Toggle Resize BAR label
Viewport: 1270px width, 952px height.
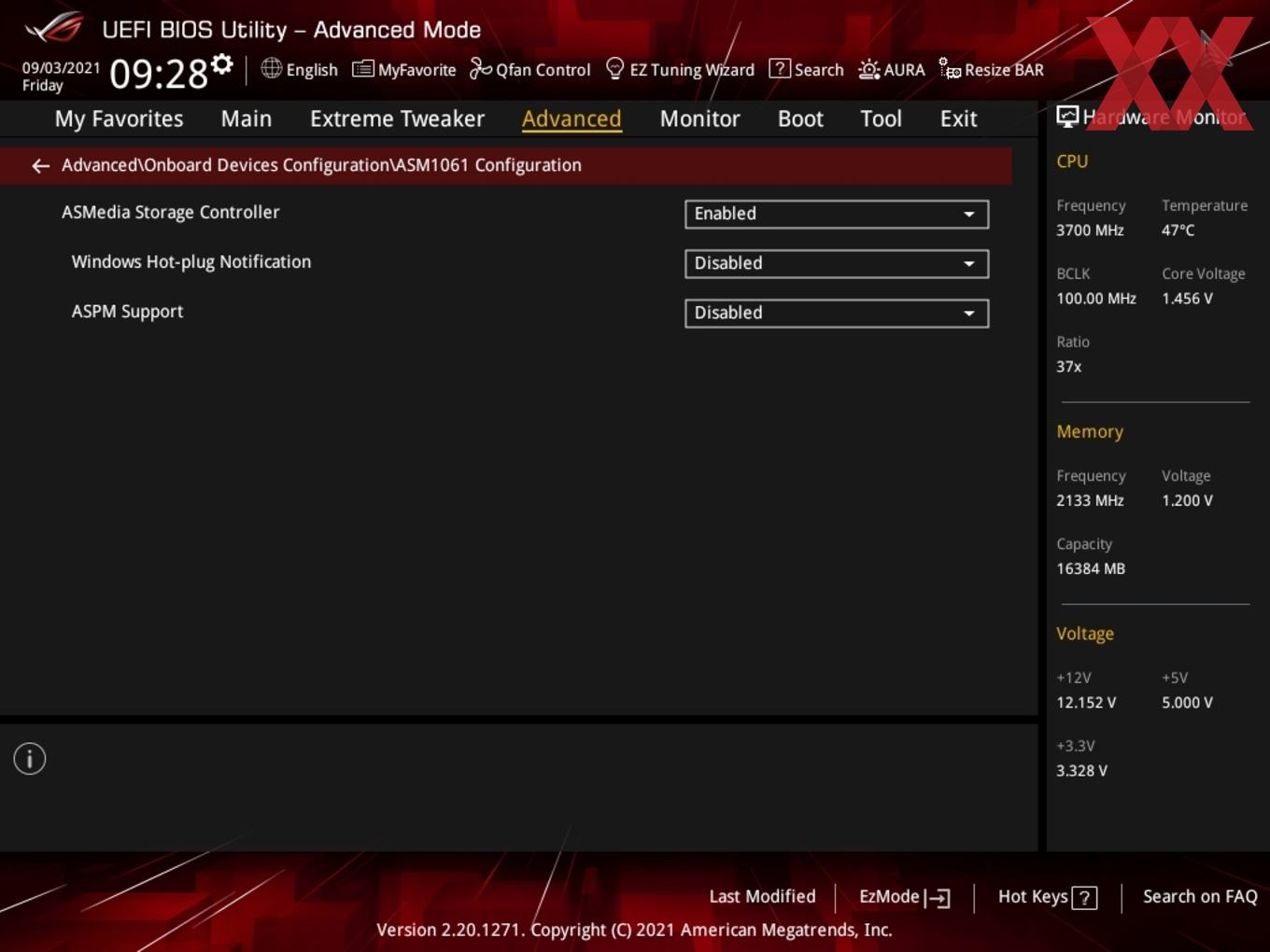(x=1004, y=70)
